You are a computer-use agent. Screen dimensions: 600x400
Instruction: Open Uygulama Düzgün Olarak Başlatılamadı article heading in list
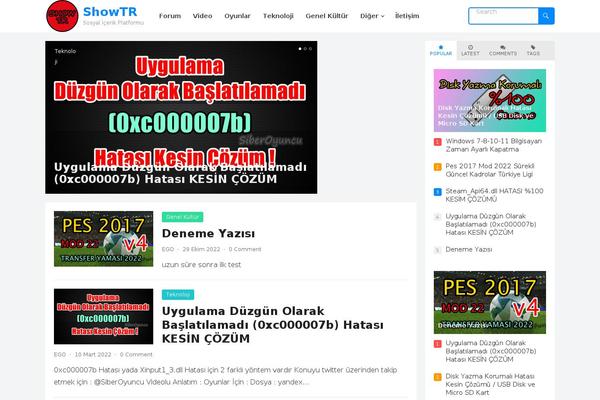click(272, 325)
